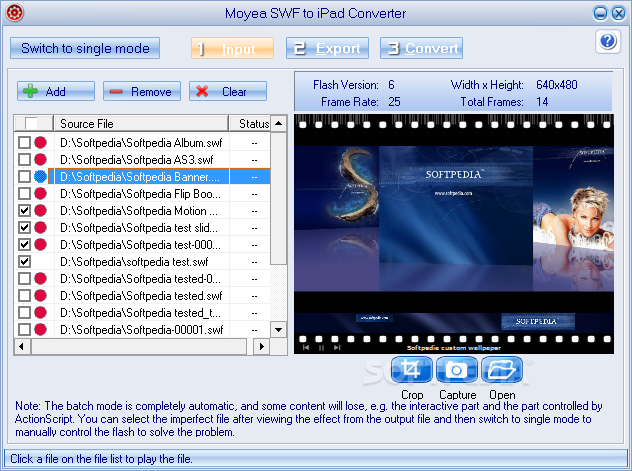Click the 640x480 dimension value
Screen dimensions: 632x471
coord(557,85)
